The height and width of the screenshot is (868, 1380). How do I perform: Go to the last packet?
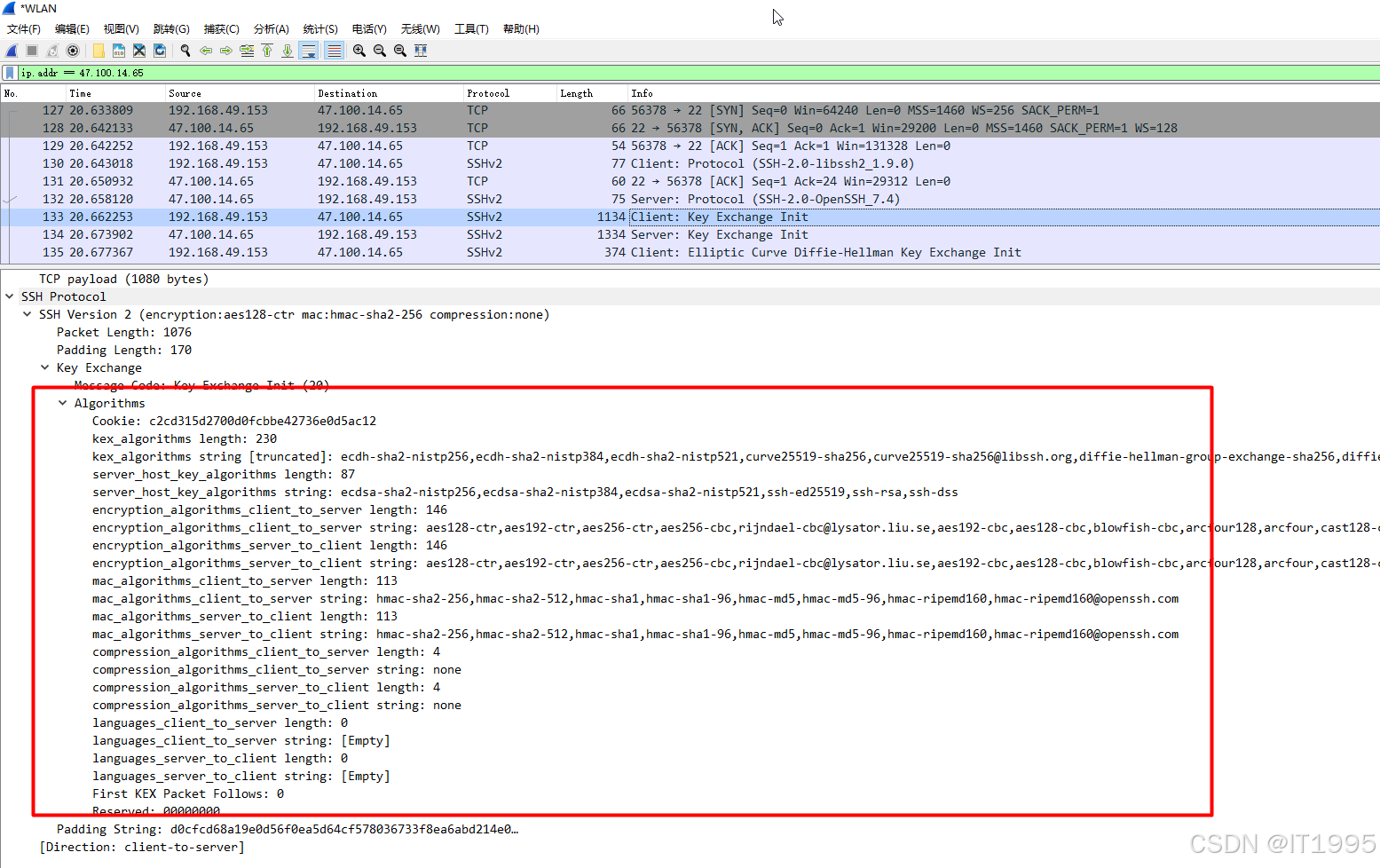(287, 51)
